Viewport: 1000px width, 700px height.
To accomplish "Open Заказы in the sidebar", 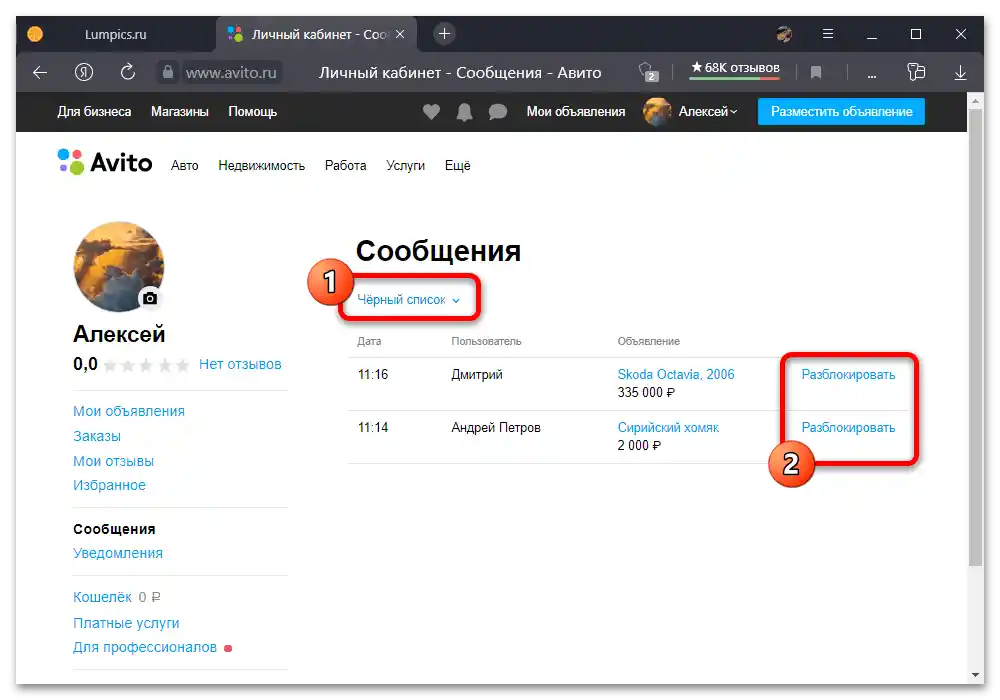I will 97,436.
